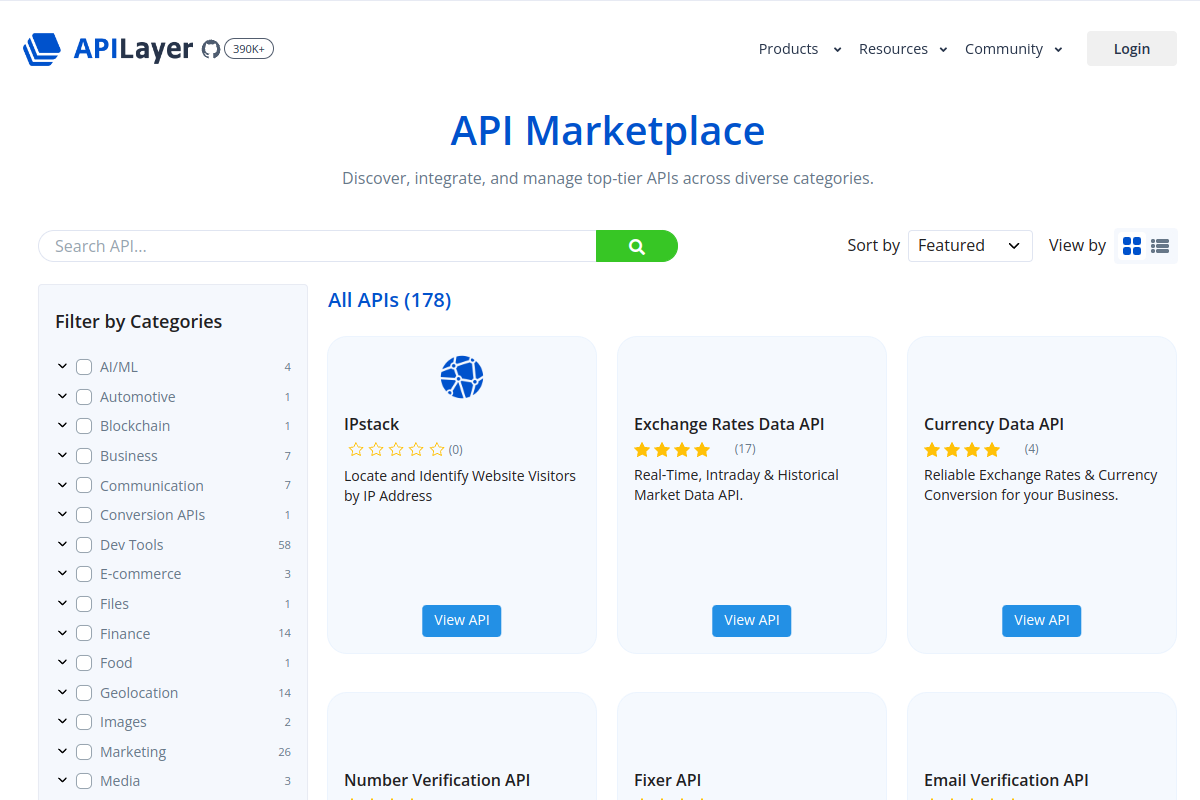
Task: Expand the Geolocation category chevron
Action: click(62, 693)
